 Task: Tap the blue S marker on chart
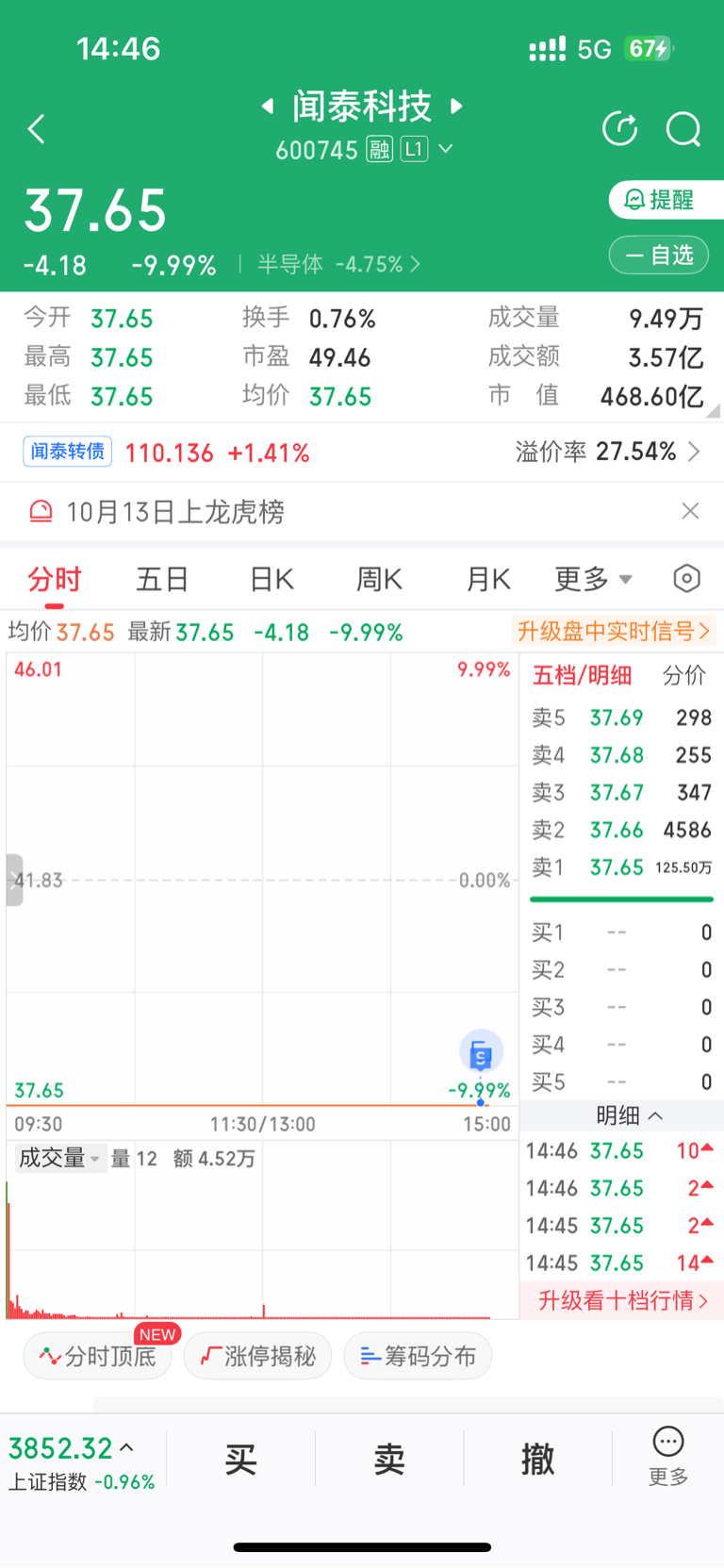(481, 1052)
